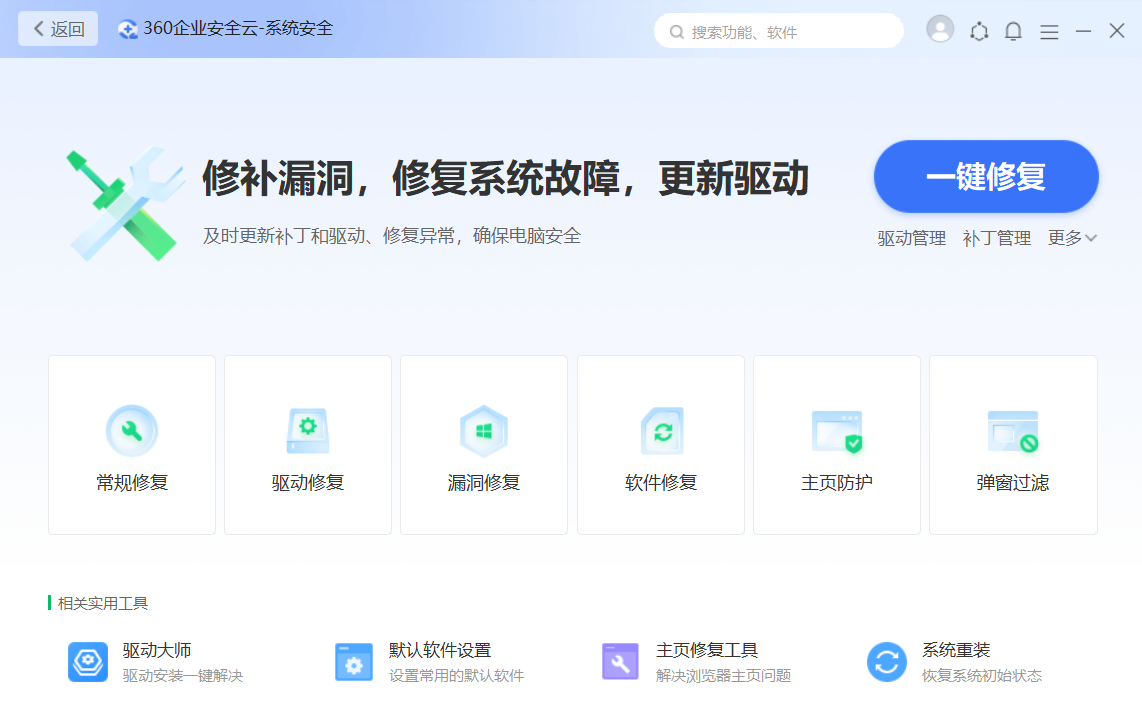Open the hamburger main menu
This screenshot has width=1142, height=724.
[x=1049, y=32]
